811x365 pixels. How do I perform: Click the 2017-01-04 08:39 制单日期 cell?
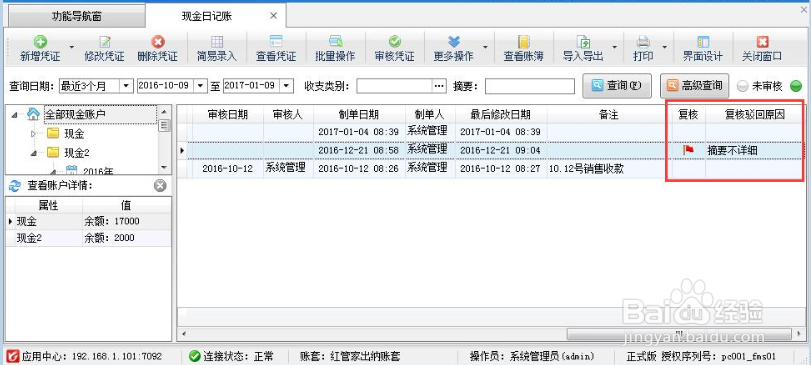(x=359, y=132)
